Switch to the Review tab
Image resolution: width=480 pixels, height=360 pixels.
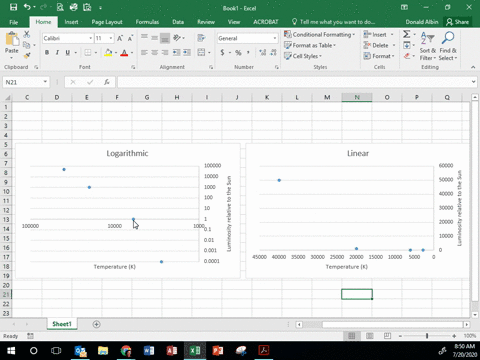(x=206, y=22)
